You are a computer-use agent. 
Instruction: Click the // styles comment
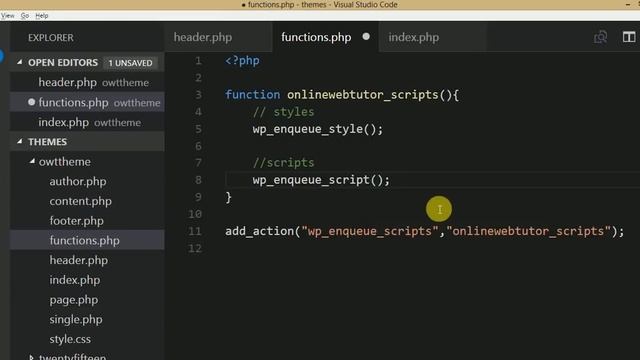click(283, 112)
